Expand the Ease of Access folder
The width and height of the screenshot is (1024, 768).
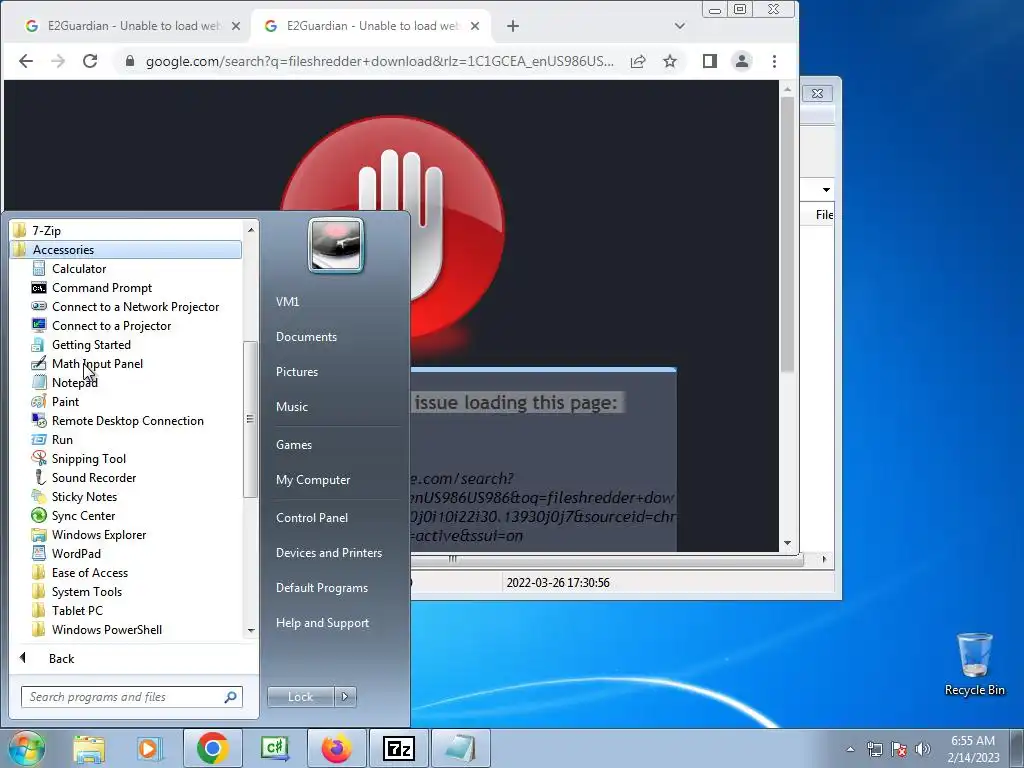[89, 572]
